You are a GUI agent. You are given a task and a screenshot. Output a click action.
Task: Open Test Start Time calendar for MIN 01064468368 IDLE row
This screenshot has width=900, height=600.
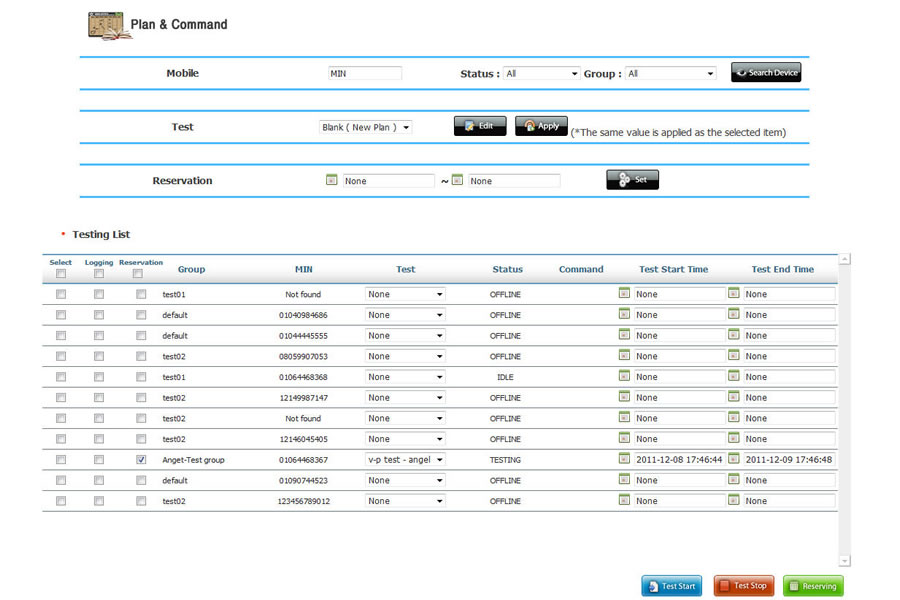(624, 377)
